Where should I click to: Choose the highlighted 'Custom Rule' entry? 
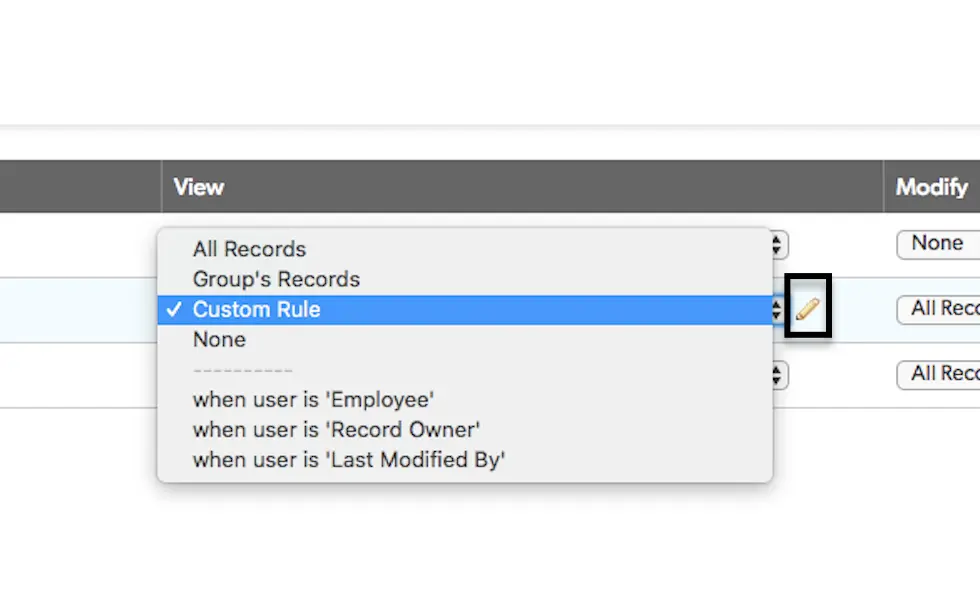(x=257, y=309)
